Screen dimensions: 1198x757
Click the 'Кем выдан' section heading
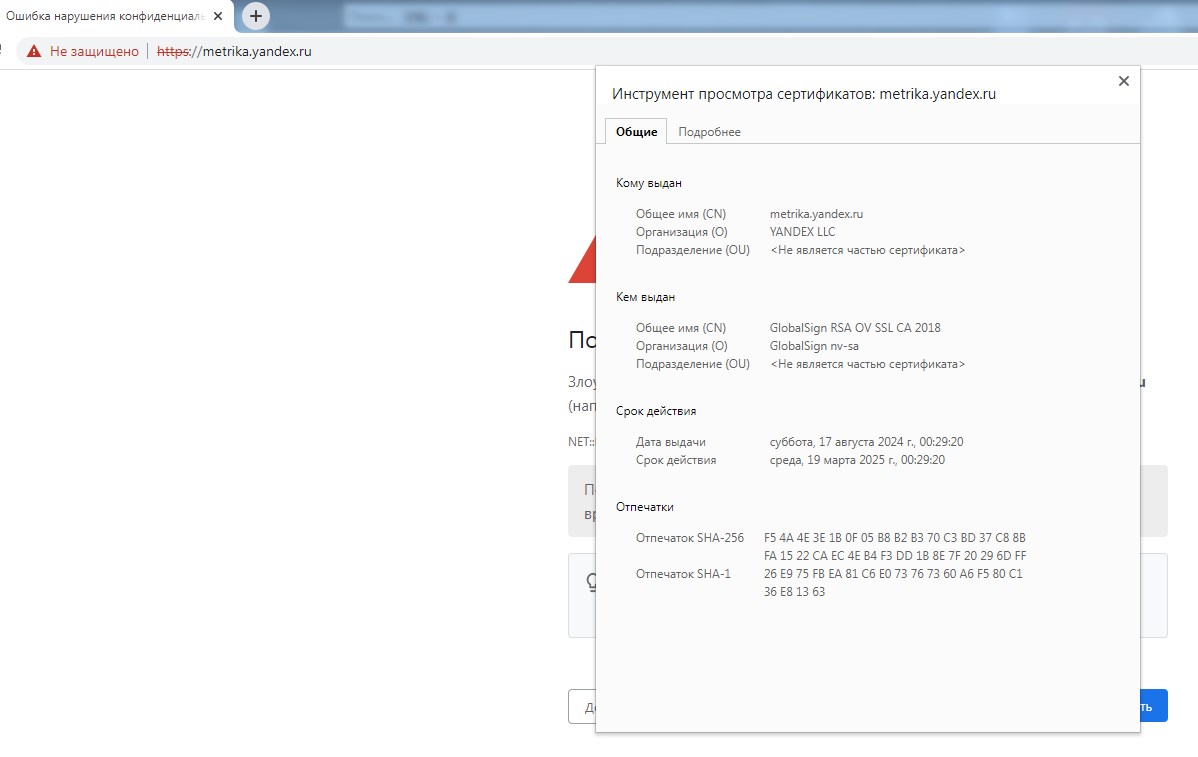point(646,297)
